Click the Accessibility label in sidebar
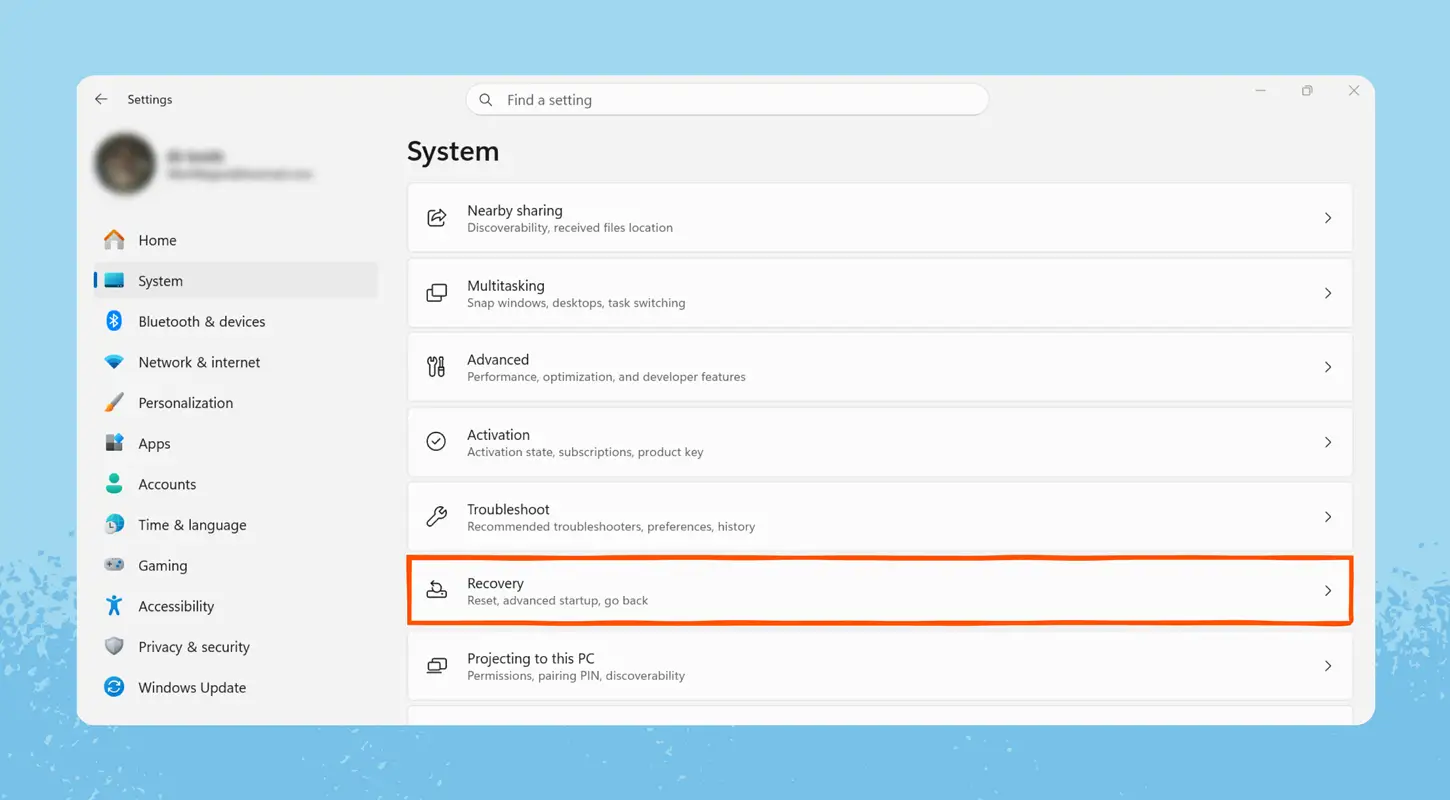 pyautogui.click(x=176, y=606)
